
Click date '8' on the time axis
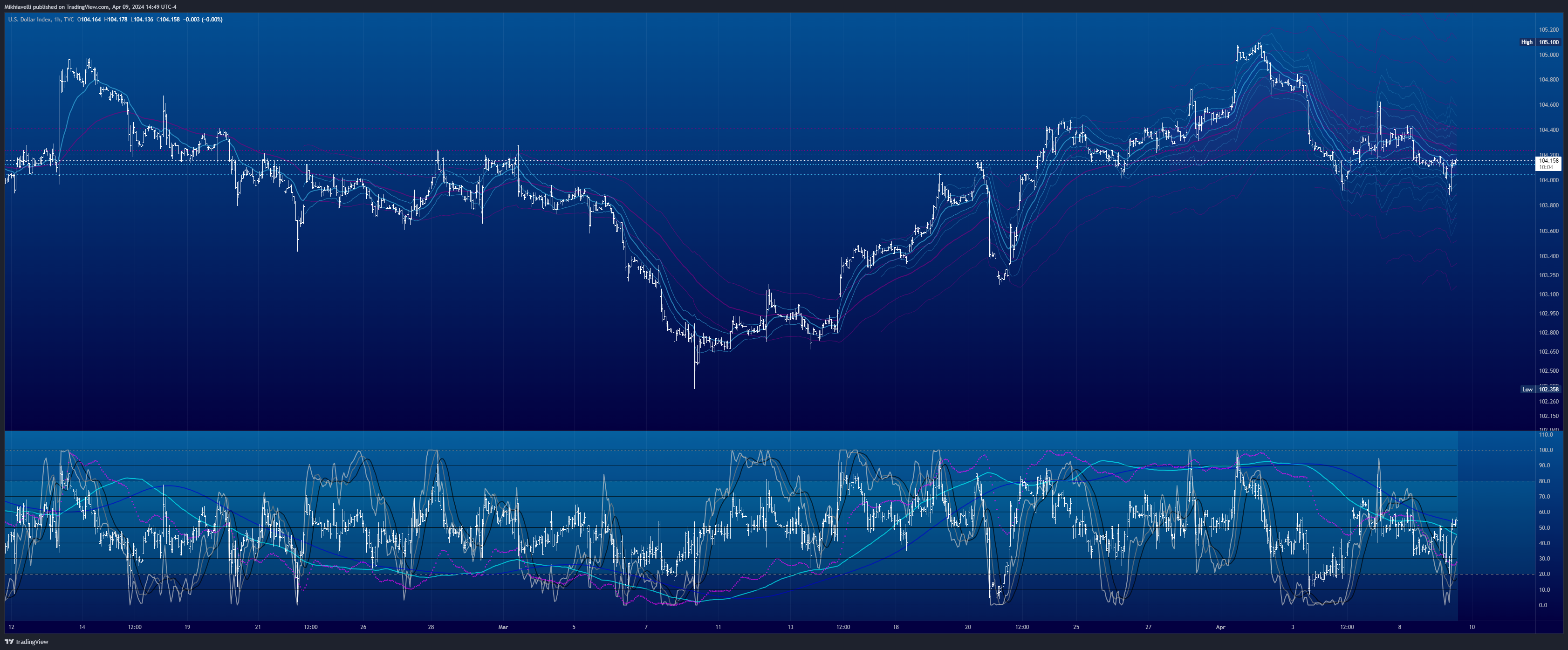(x=1399, y=627)
